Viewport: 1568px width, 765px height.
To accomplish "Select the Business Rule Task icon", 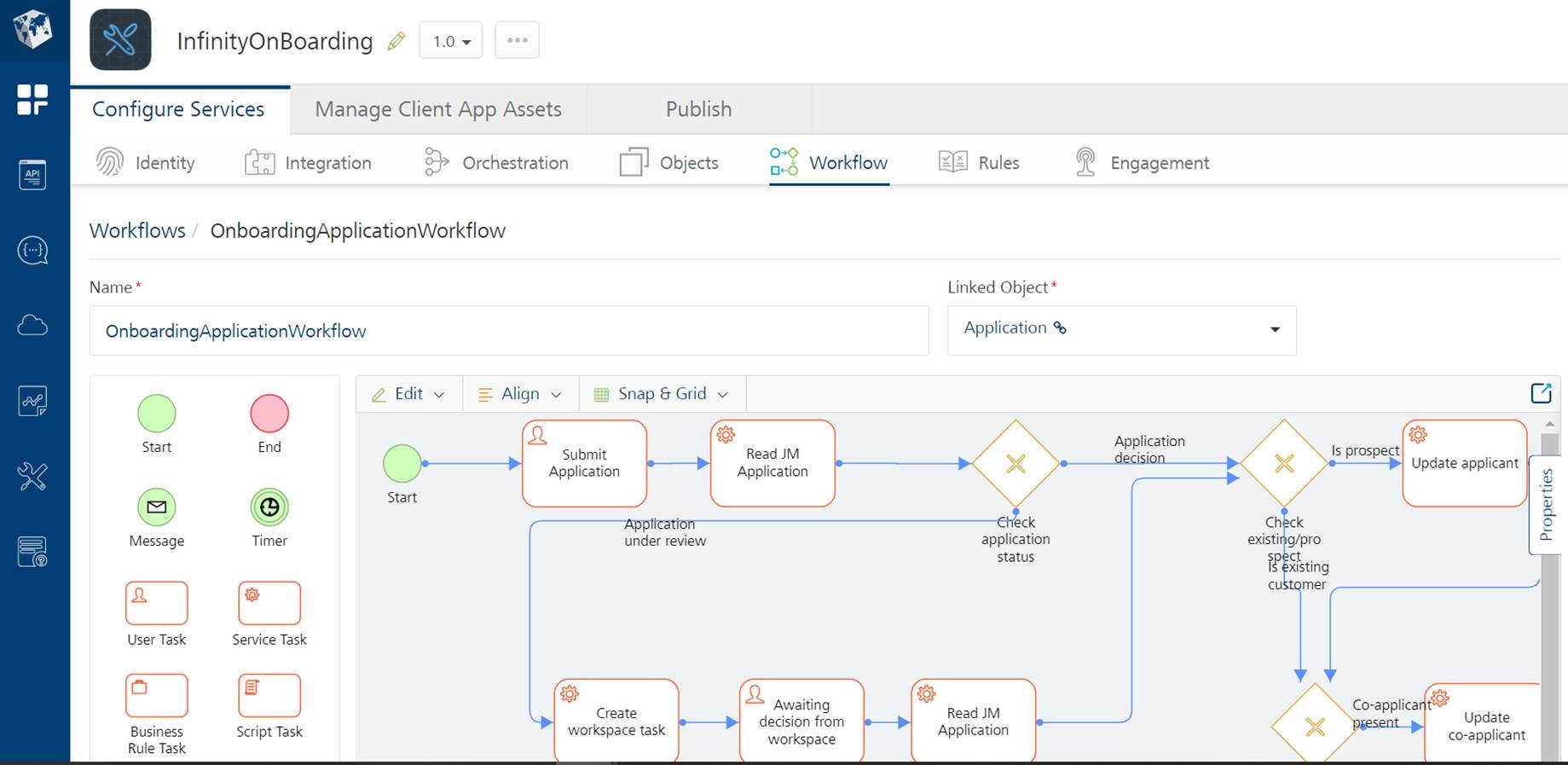I will coord(156,695).
